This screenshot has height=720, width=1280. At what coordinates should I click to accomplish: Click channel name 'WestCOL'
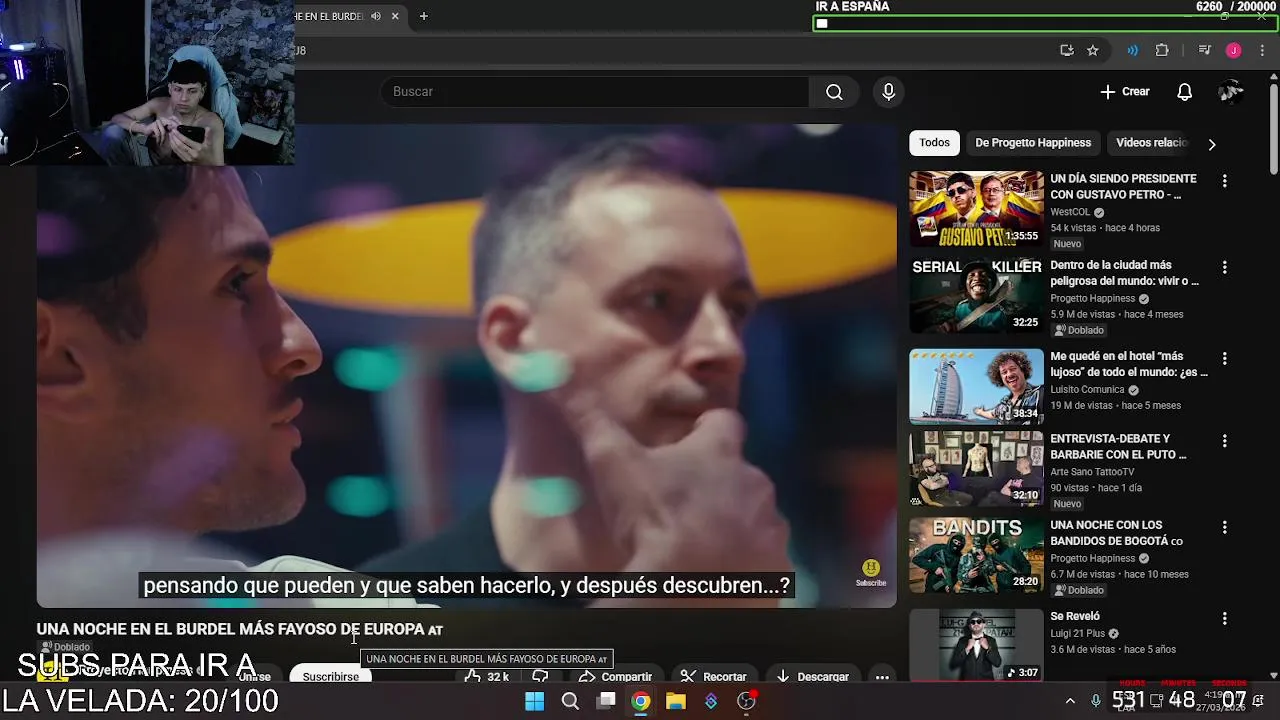[1070, 213]
